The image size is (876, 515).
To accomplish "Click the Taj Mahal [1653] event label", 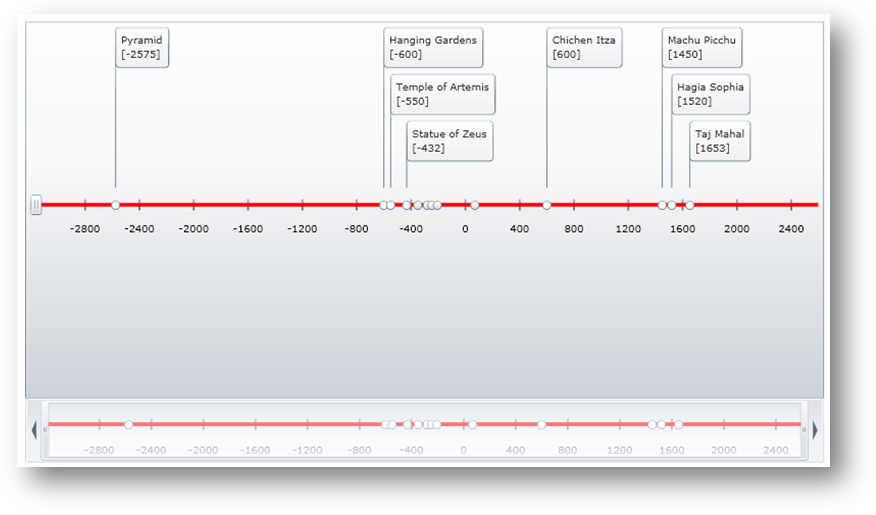I will (720, 141).
